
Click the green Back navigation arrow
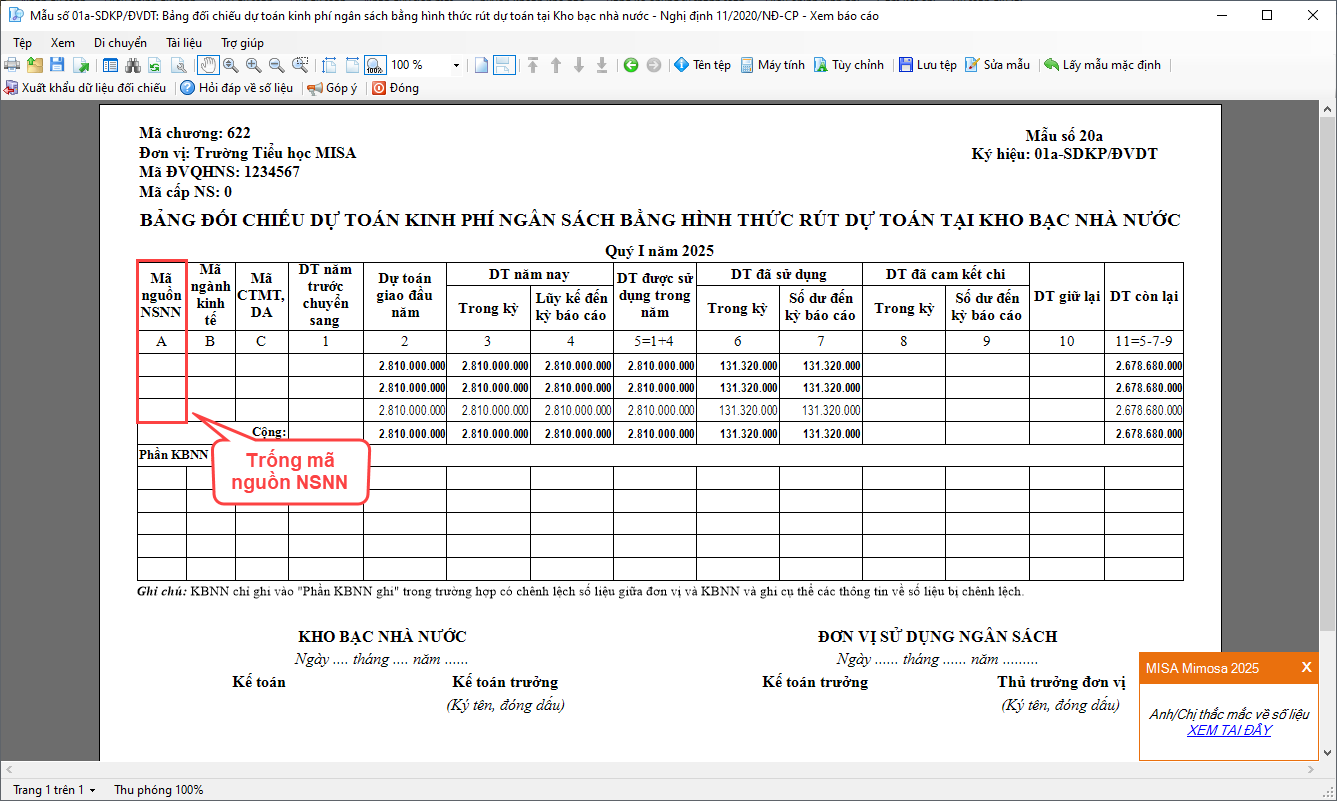[631, 65]
